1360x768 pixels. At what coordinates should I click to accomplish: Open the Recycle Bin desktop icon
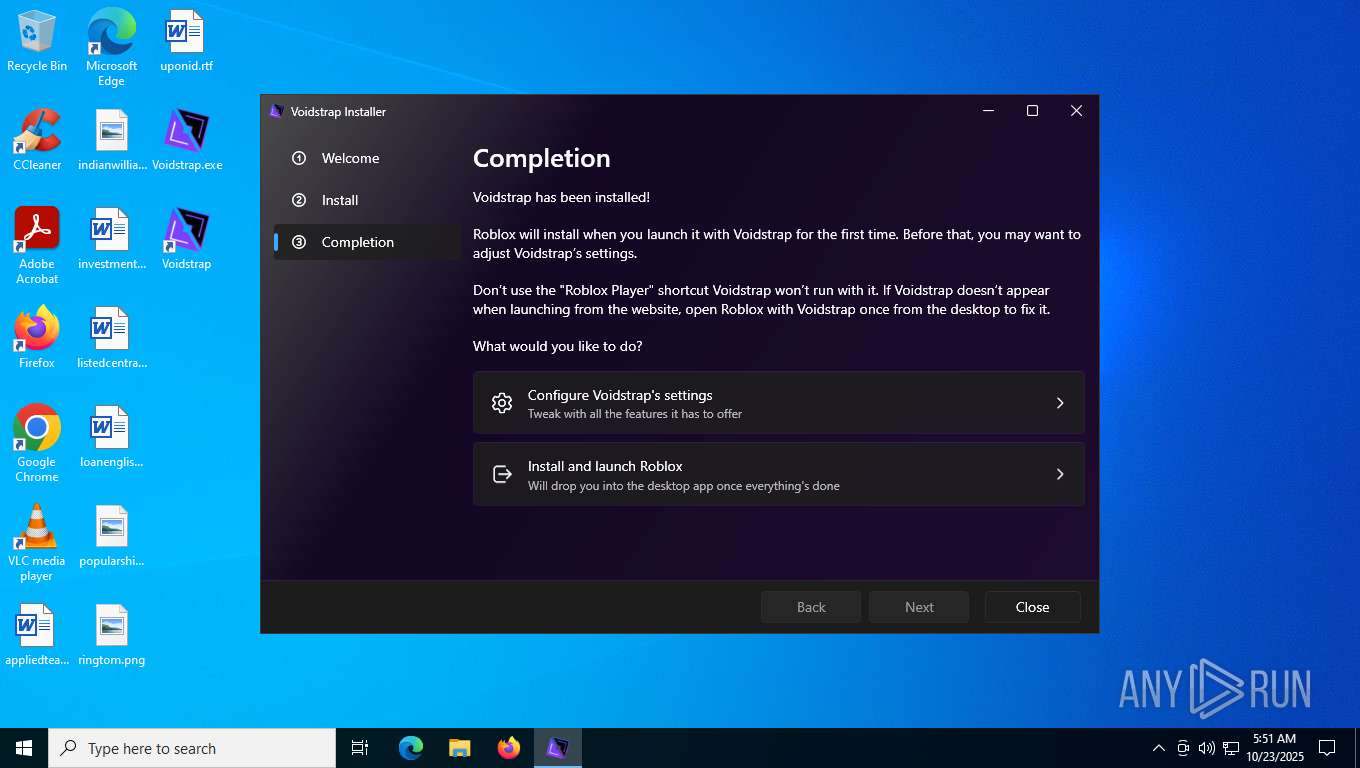tap(37, 41)
